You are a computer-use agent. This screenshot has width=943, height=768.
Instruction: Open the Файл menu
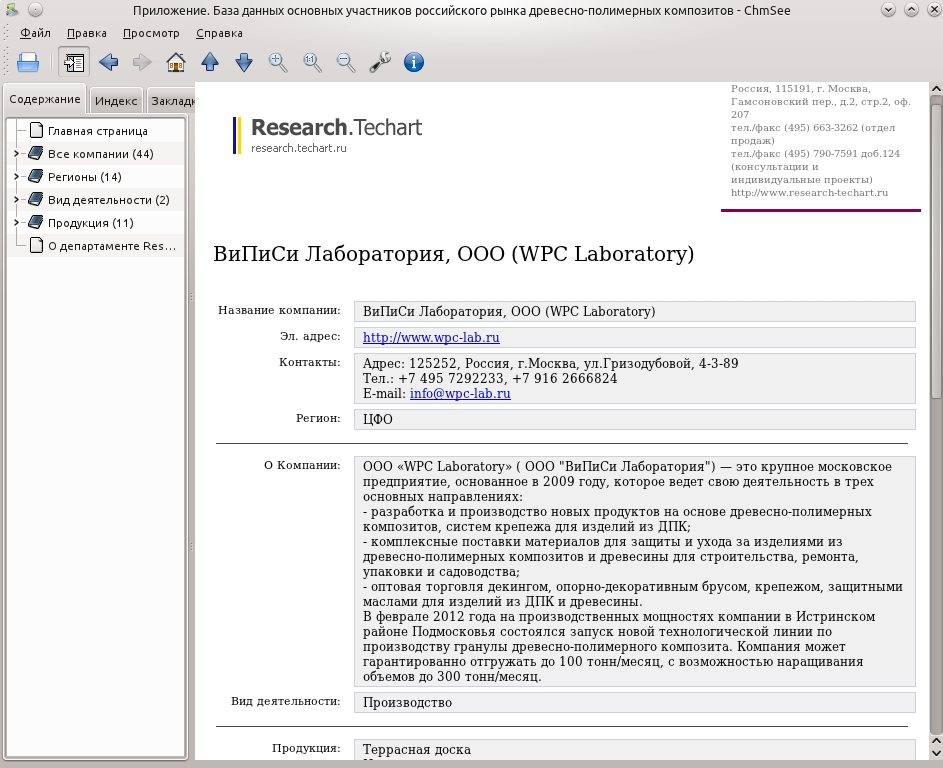coord(35,33)
